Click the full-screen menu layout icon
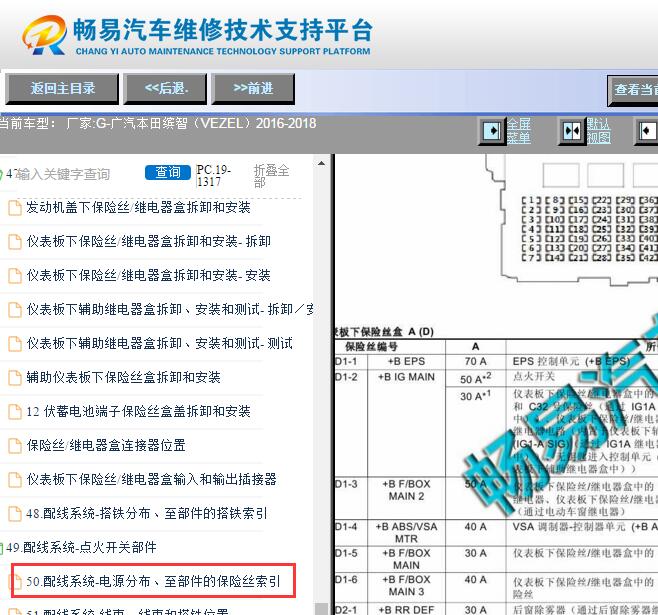658x615 pixels. (492, 131)
